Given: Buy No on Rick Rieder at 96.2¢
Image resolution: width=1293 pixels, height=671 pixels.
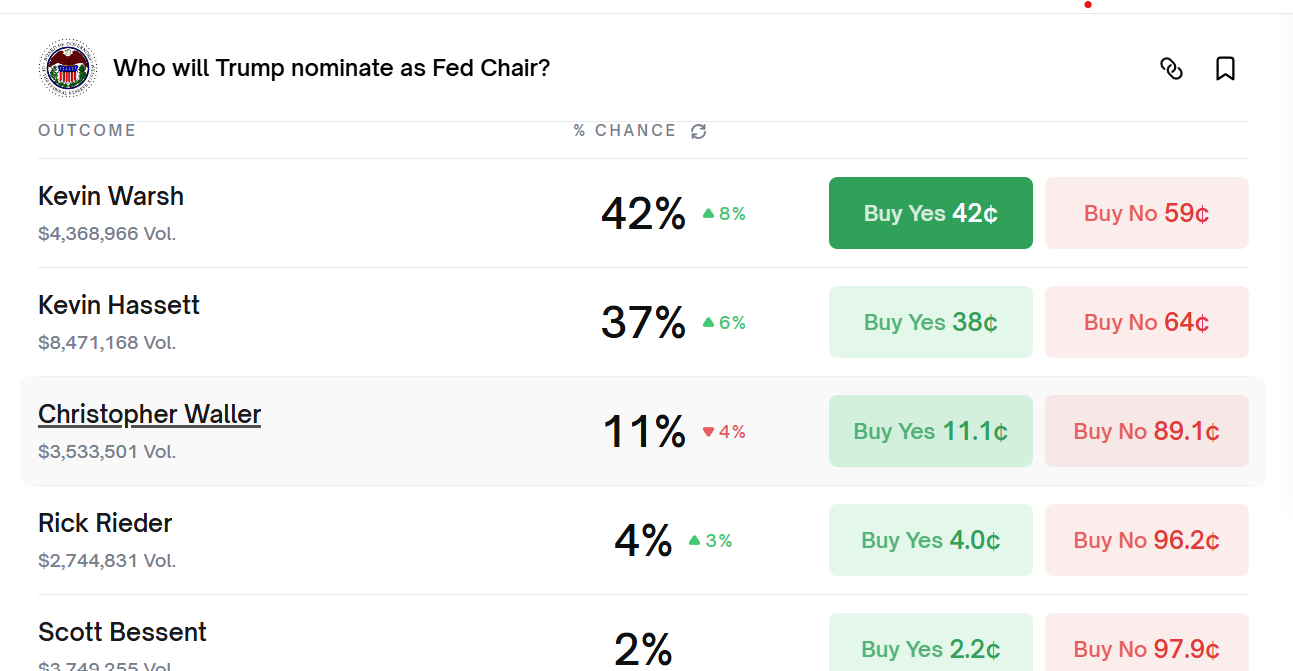Looking at the screenshot, I should click(x=1146, y=540).
